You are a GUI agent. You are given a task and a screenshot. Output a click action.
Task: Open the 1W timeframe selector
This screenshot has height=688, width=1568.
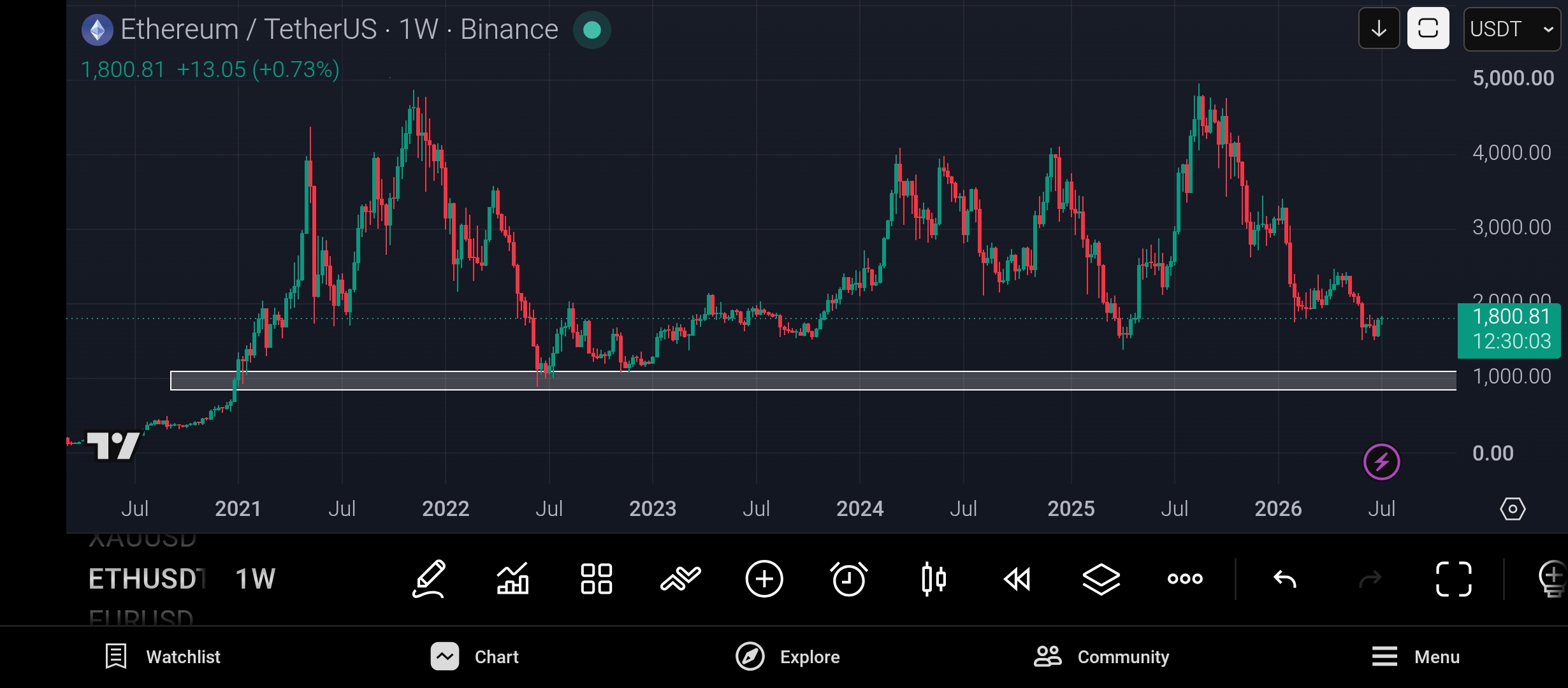pyautogui.click(x=255, y=579)
